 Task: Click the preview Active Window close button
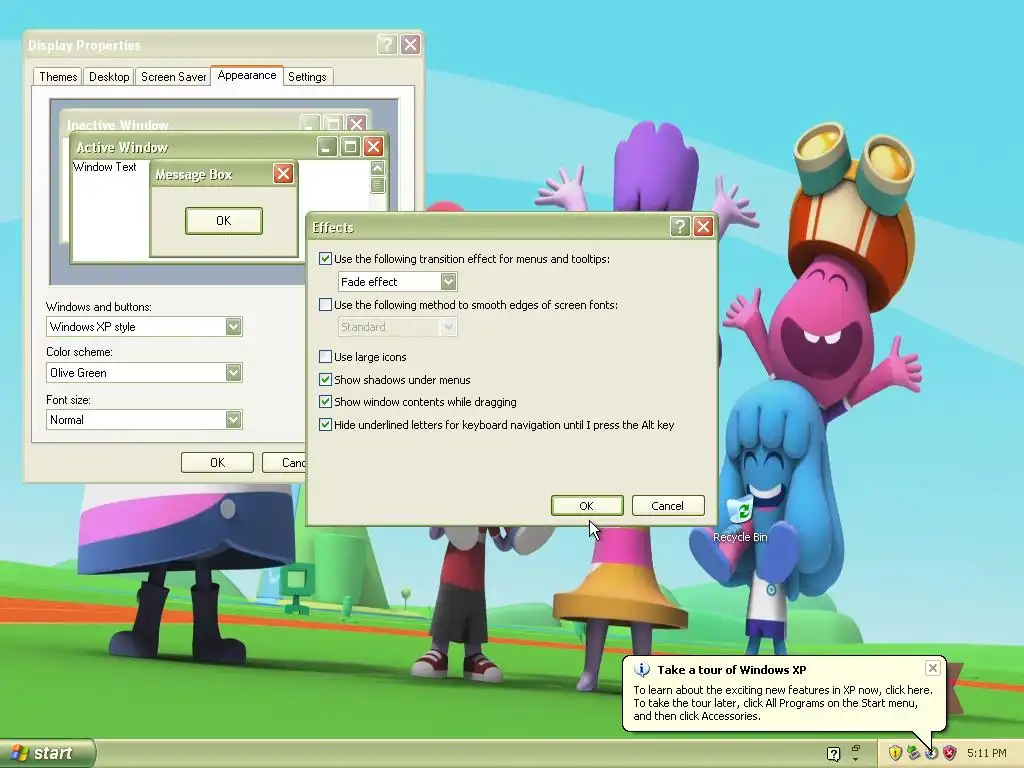click(373, 146)
